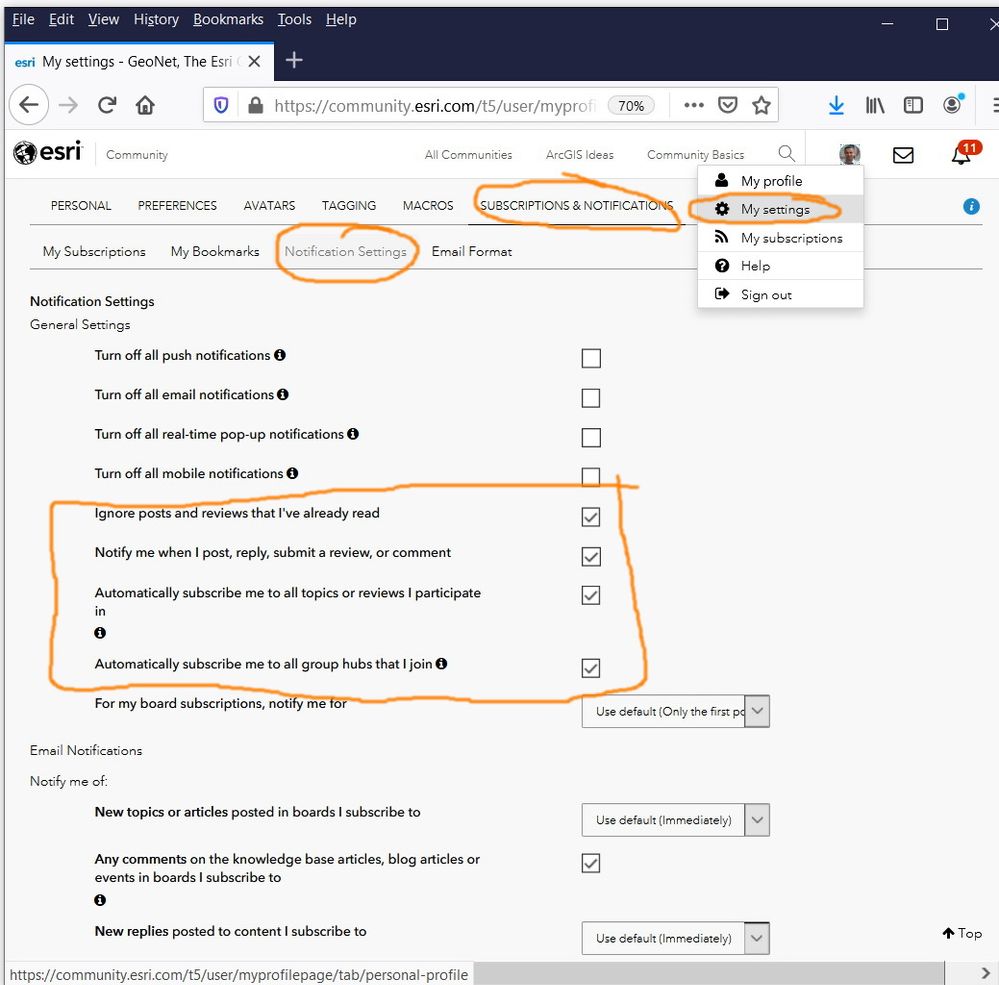Screen dimensions: 999x985
Task: Click info icon beside group hubs option
Action: point(442,663)
